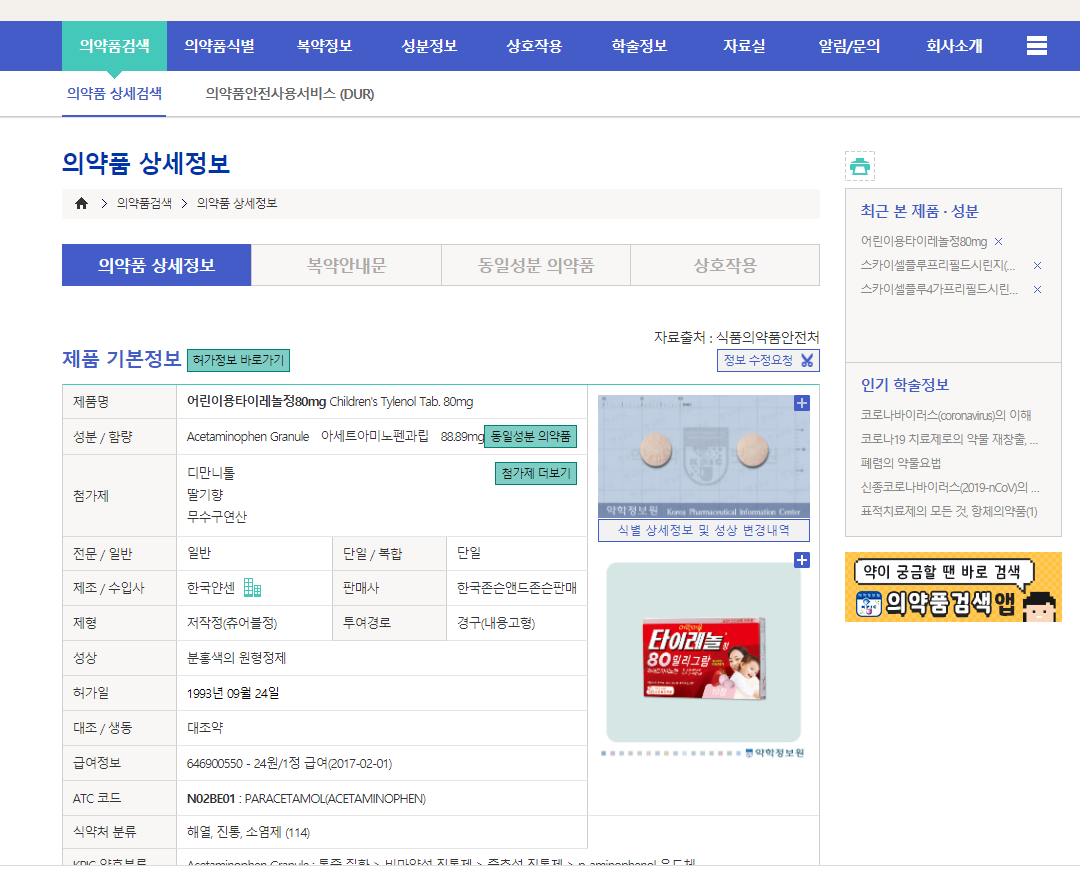1080x876 pixels.
Task: Click the 의약품검색앱 banner
Action: 953,587
